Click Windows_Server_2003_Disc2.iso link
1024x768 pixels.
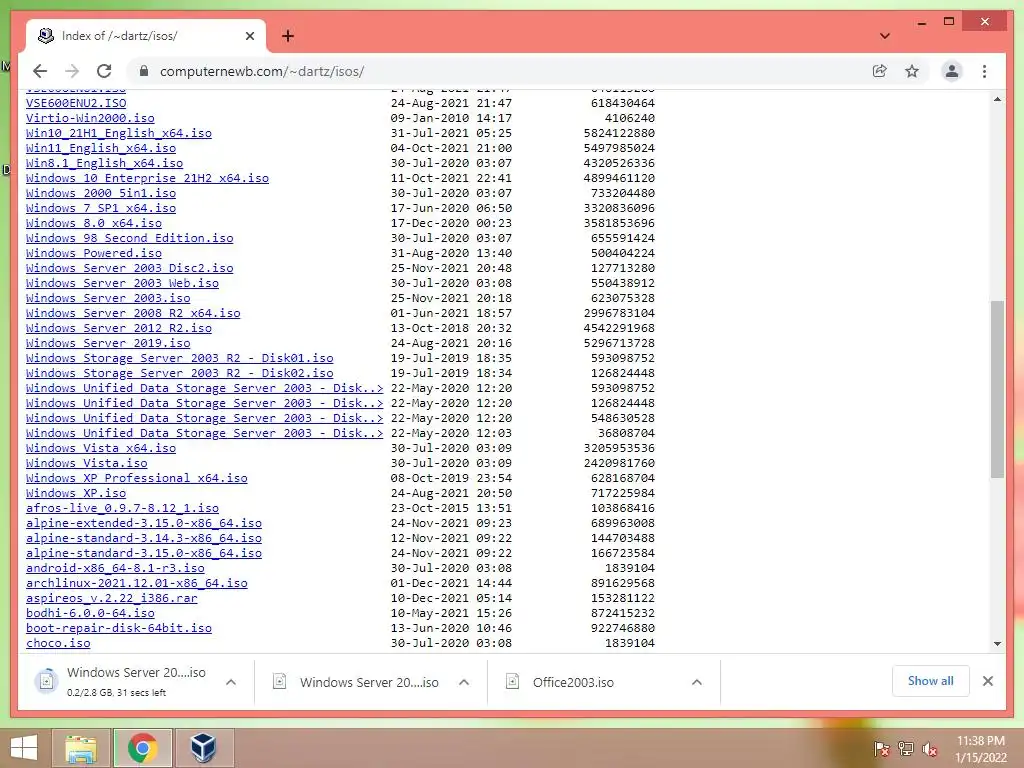(130, 268)
